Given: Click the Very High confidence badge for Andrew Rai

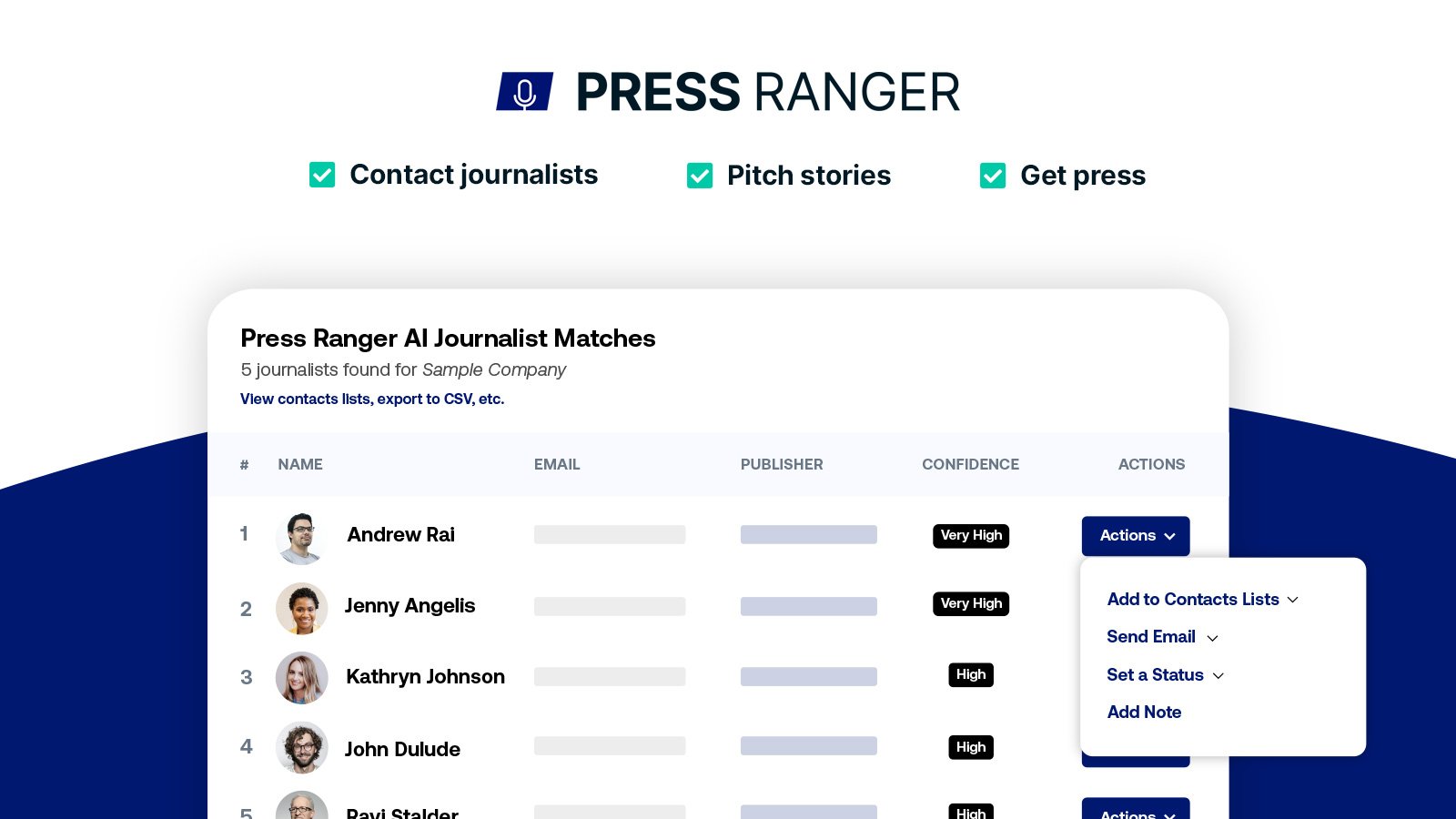Looking at the screenshot, I should [970, 535].
